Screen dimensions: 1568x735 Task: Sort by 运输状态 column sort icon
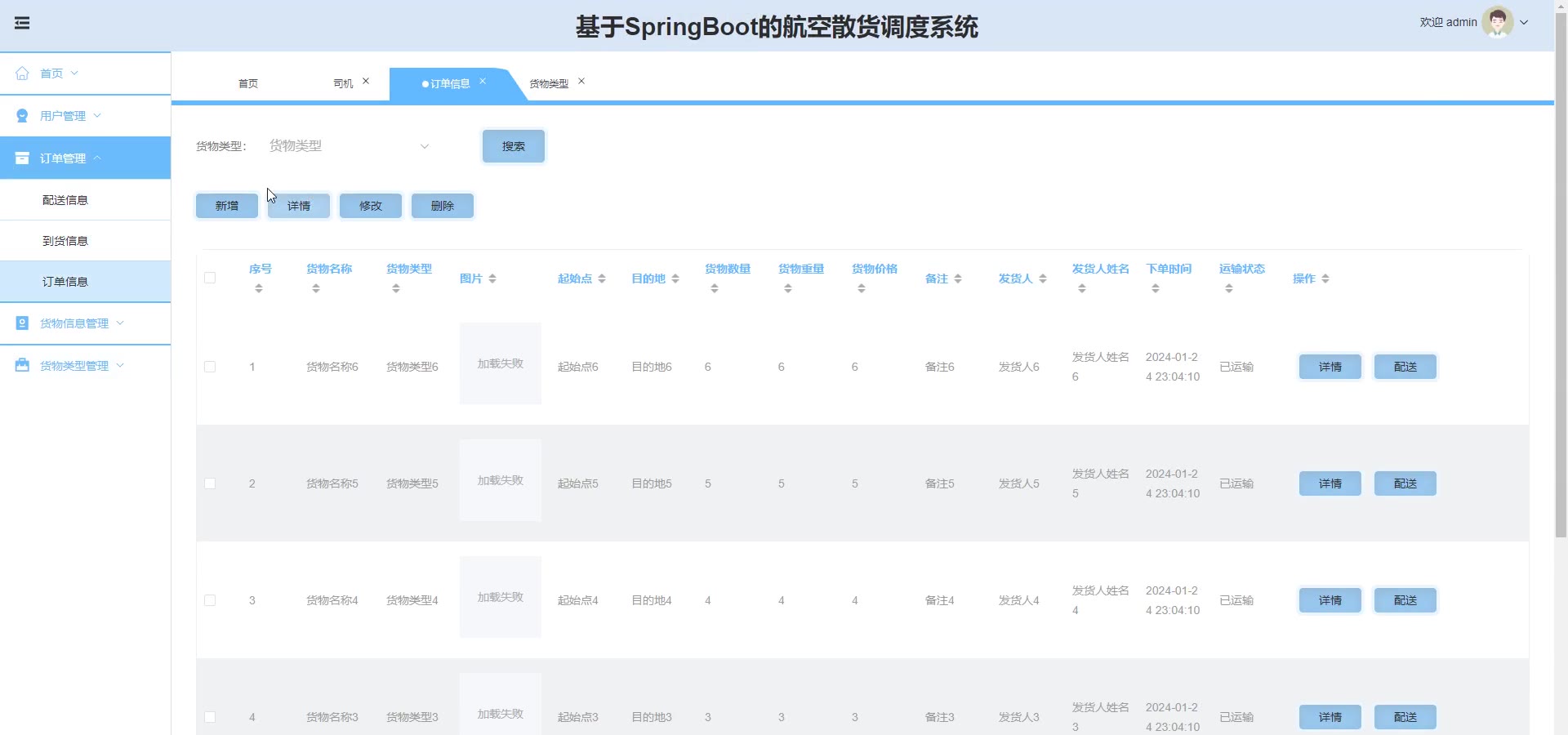coord(1229,288)
